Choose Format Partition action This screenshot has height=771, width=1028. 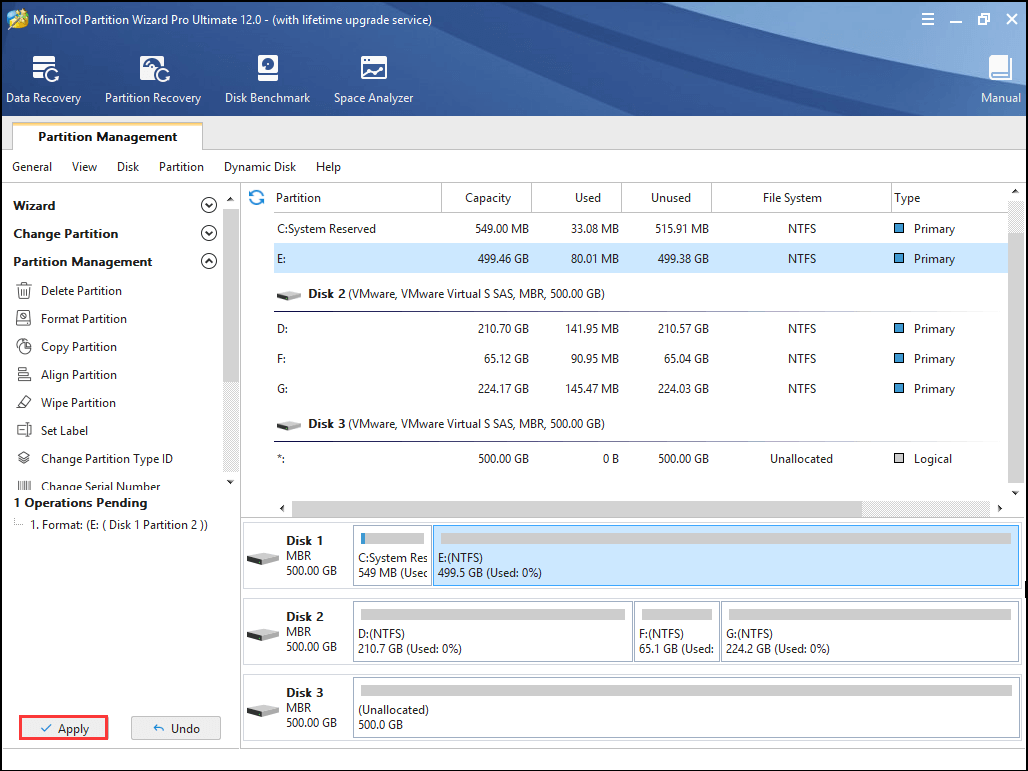(x=84, y=319)
